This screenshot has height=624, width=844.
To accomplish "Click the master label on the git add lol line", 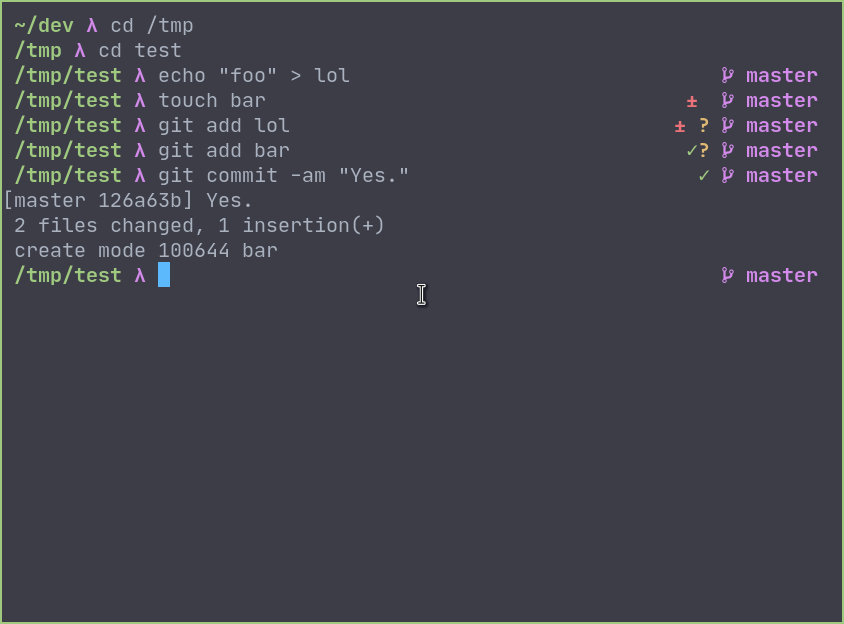I will [782, 126].
